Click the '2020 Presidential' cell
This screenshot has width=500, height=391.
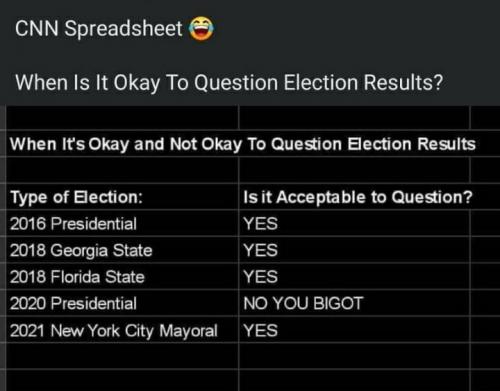(122, 303)
